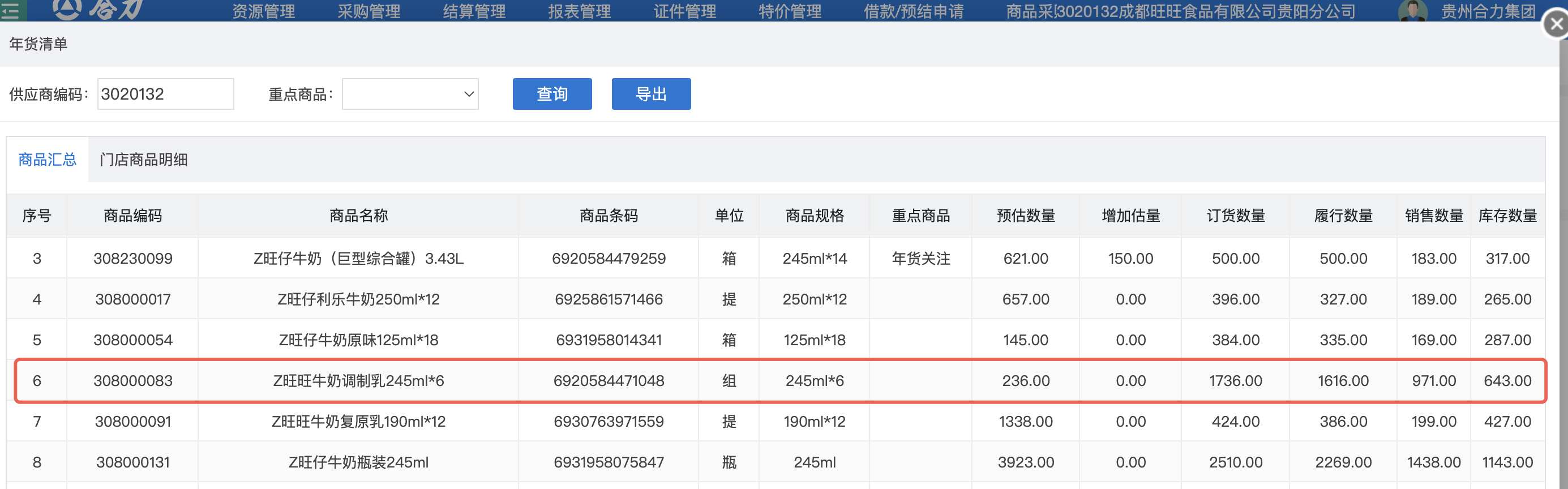1568x489 pixels.
Task: Switch to the 门店商品明细 tab
Action: tap(144, 160)
